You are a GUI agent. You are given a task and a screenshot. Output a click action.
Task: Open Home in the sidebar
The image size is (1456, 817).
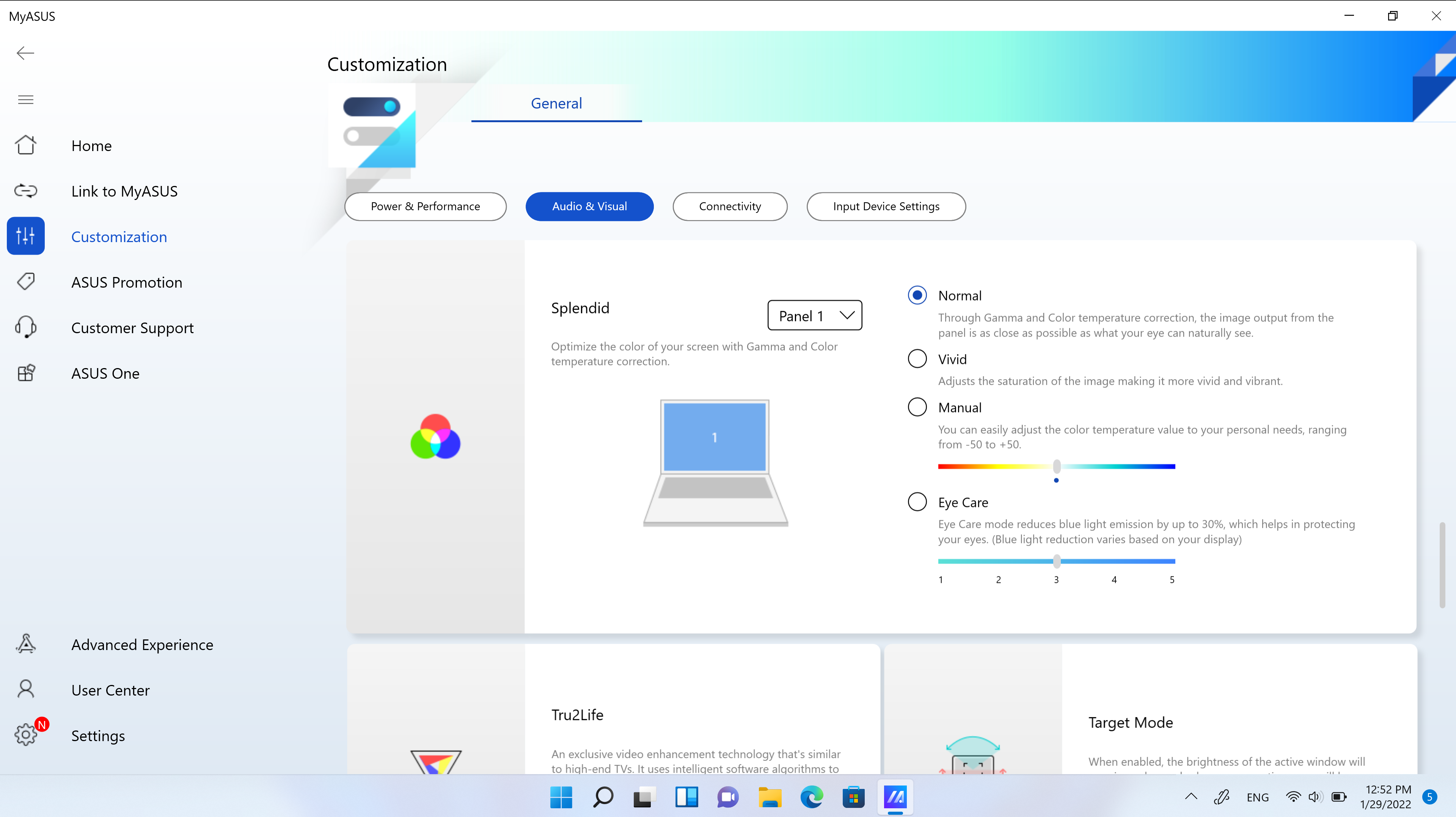coord(91,146)
